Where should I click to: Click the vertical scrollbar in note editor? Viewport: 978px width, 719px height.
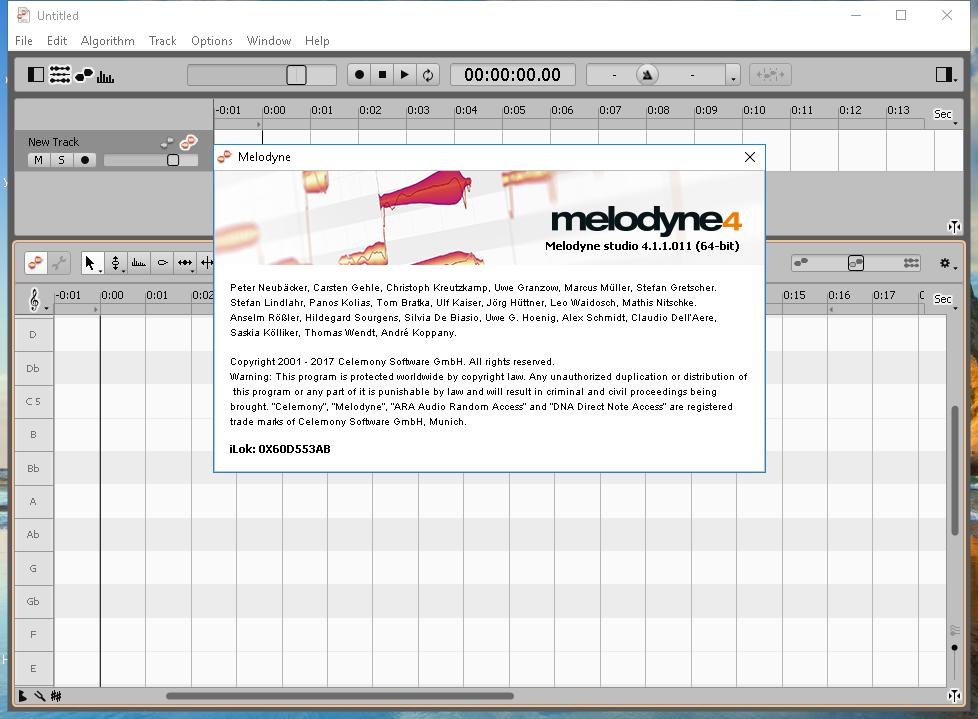(955, 470)
